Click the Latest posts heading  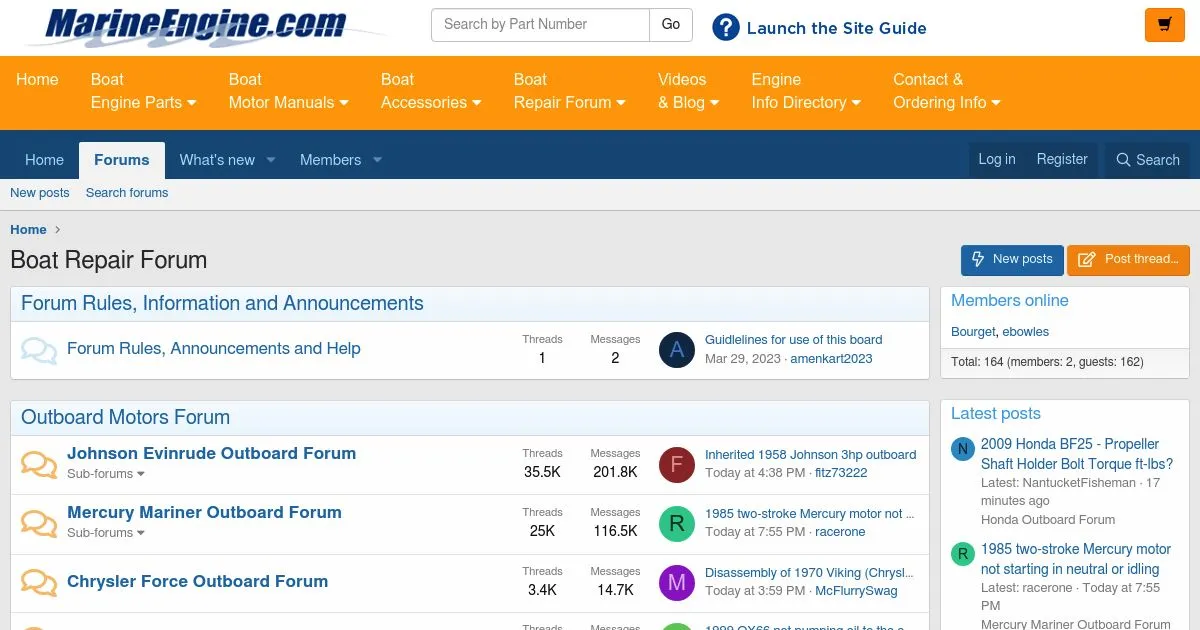pyautogui.click(x=995, y=414)
